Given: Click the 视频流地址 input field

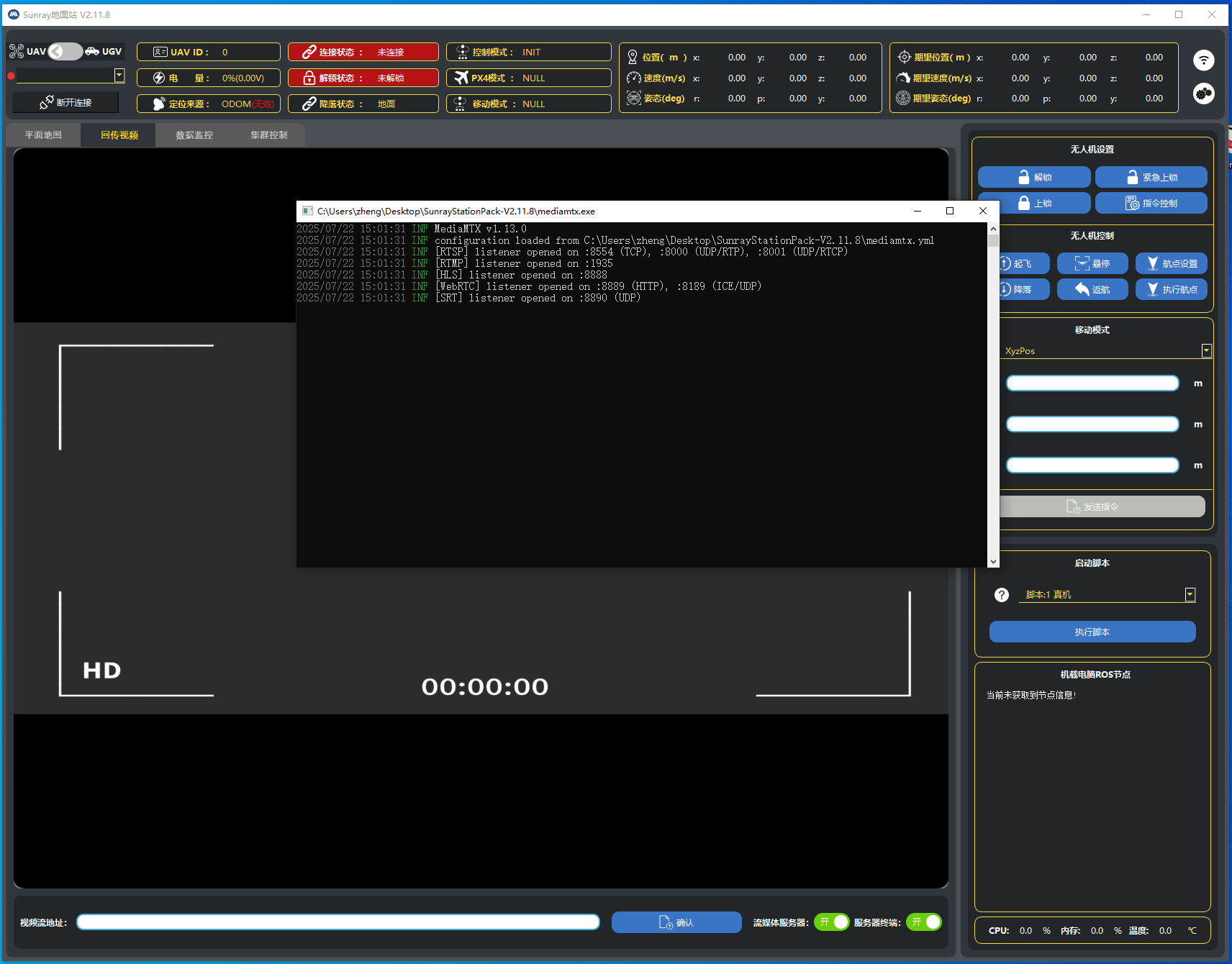Looking at the screenshot, I should click(x=338, y=922).
